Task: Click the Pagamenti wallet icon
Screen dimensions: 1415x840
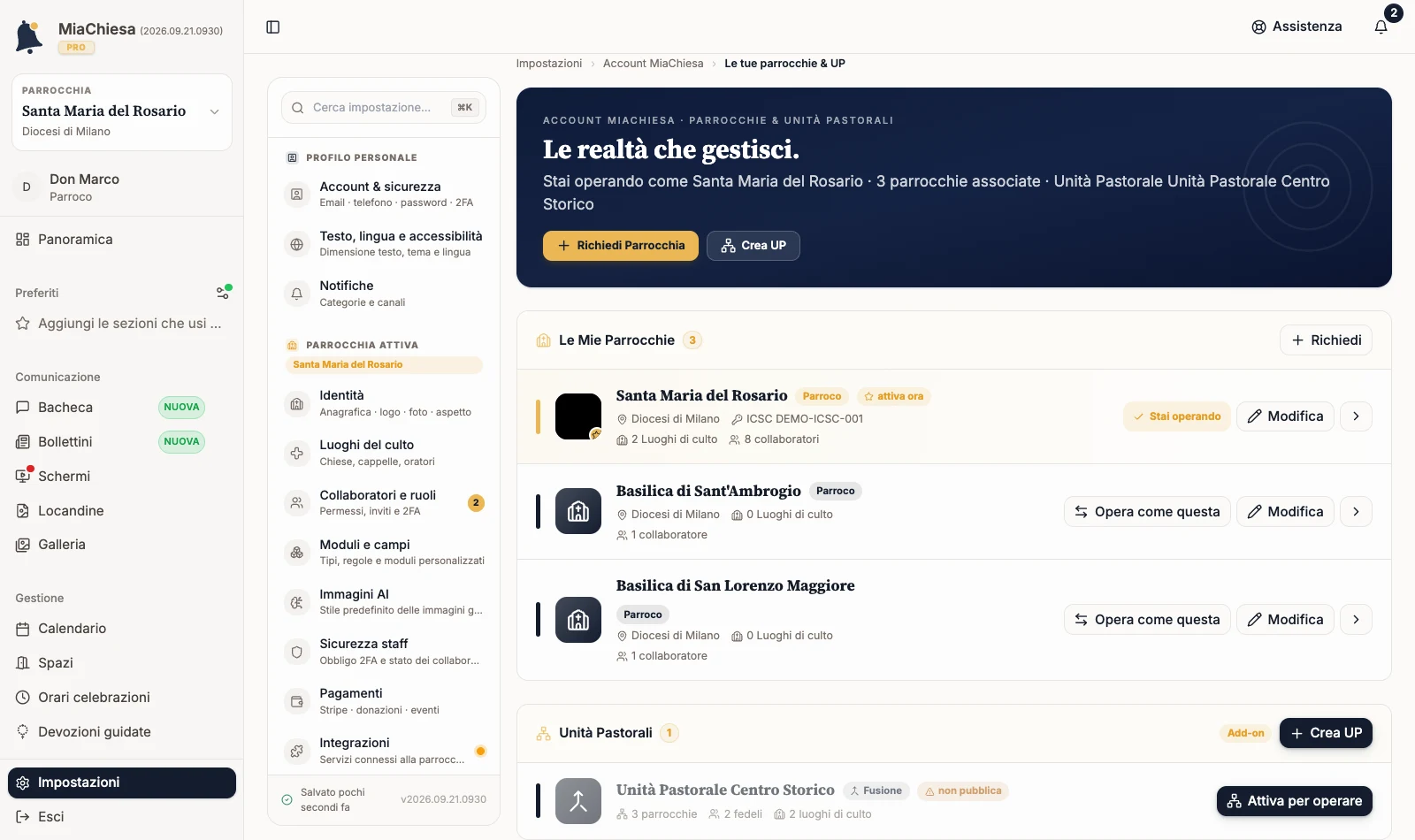Action: point(297,702)
